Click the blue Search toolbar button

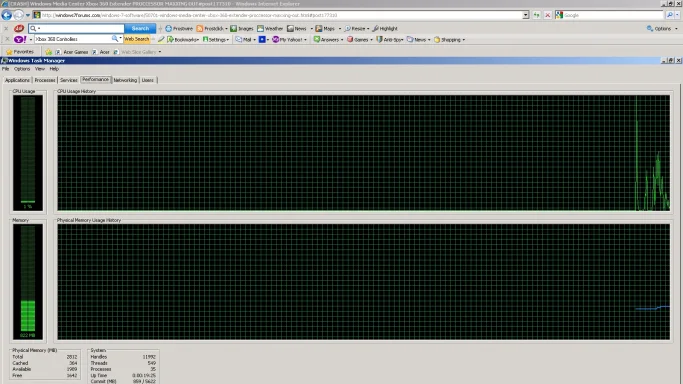[x=140, y=28]
